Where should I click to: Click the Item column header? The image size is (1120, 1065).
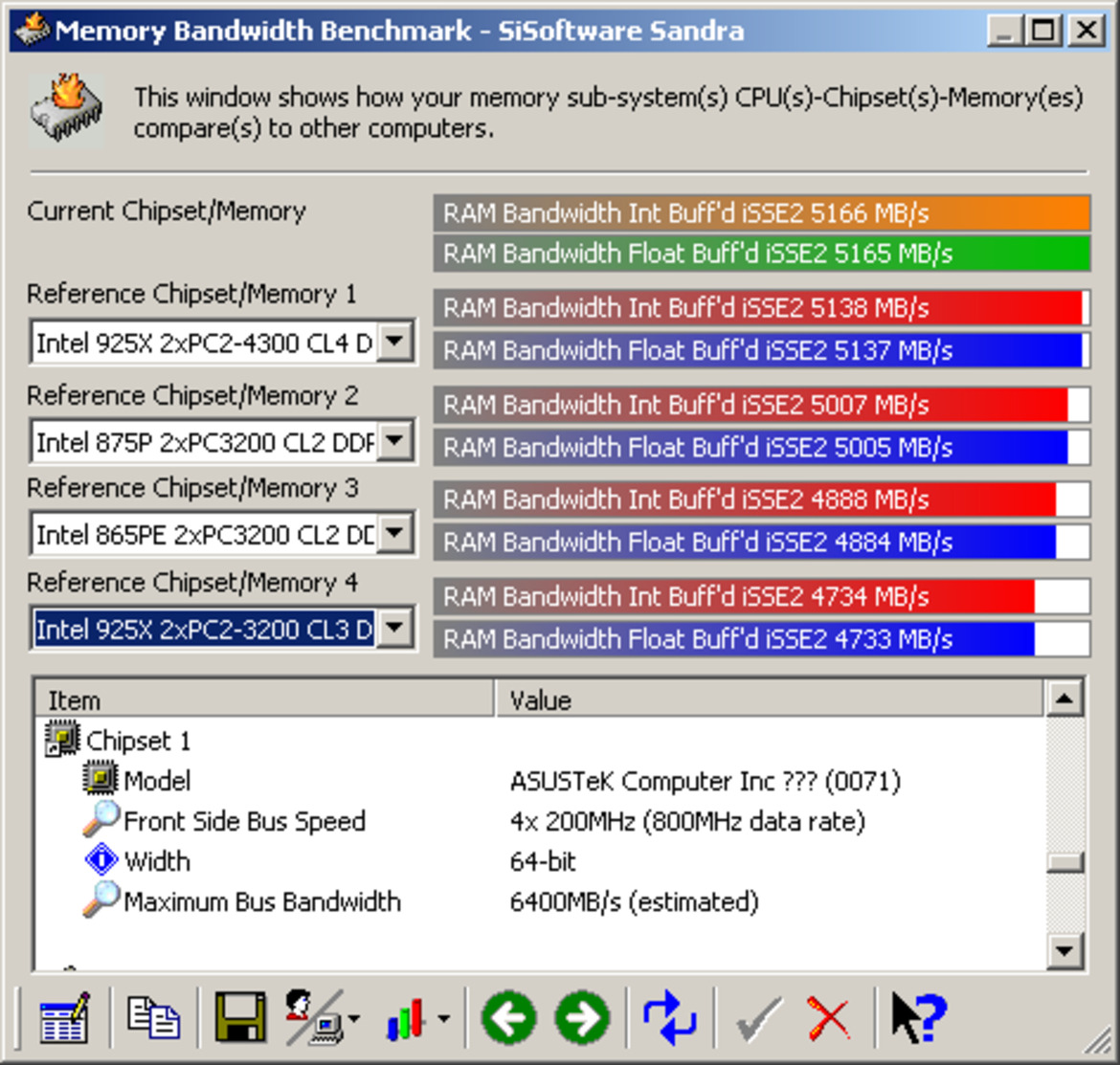[x=264, y=699]
